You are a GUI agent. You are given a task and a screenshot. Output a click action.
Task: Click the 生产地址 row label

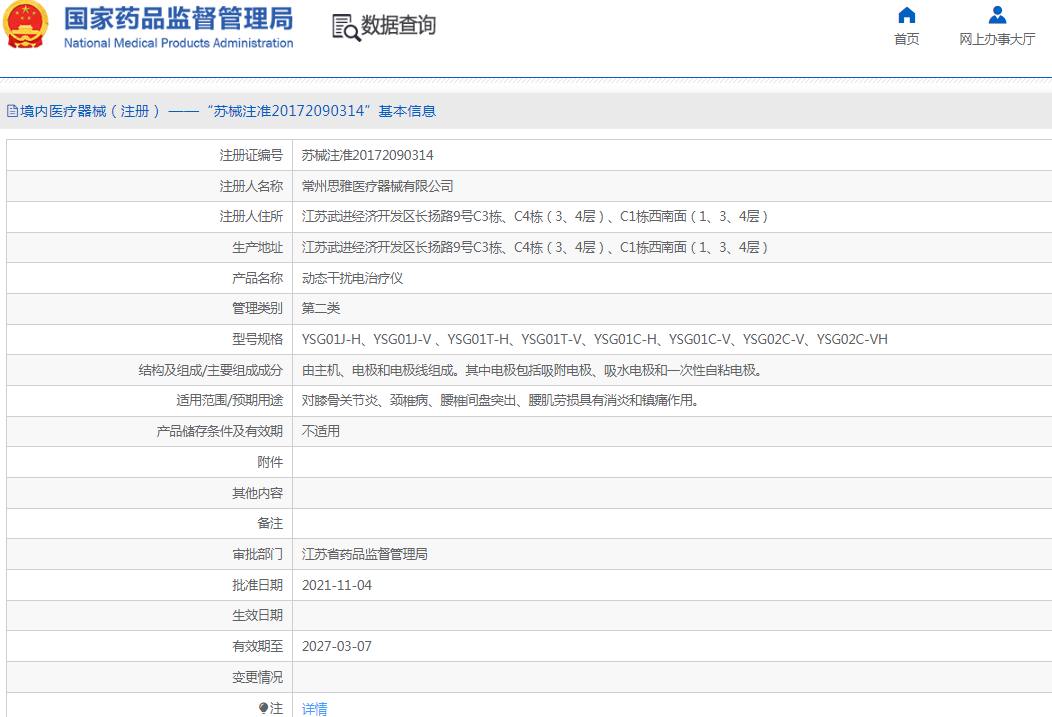pos(258,247)
